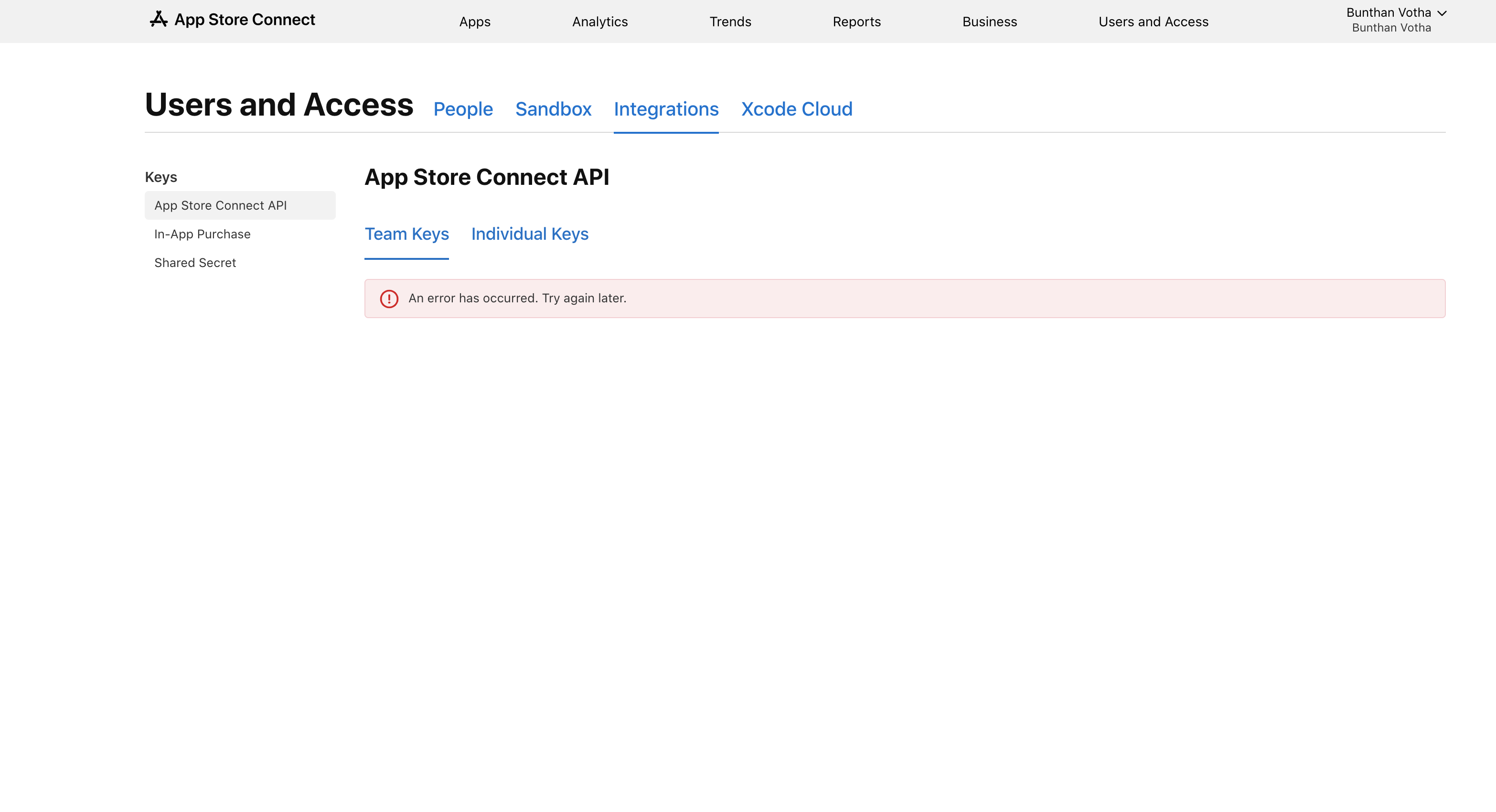Image resolution: width=1496 pixels, height=812 pixels.
Task: Expand the Bunthan Votha account chevron
Action: pos(1442,13)
